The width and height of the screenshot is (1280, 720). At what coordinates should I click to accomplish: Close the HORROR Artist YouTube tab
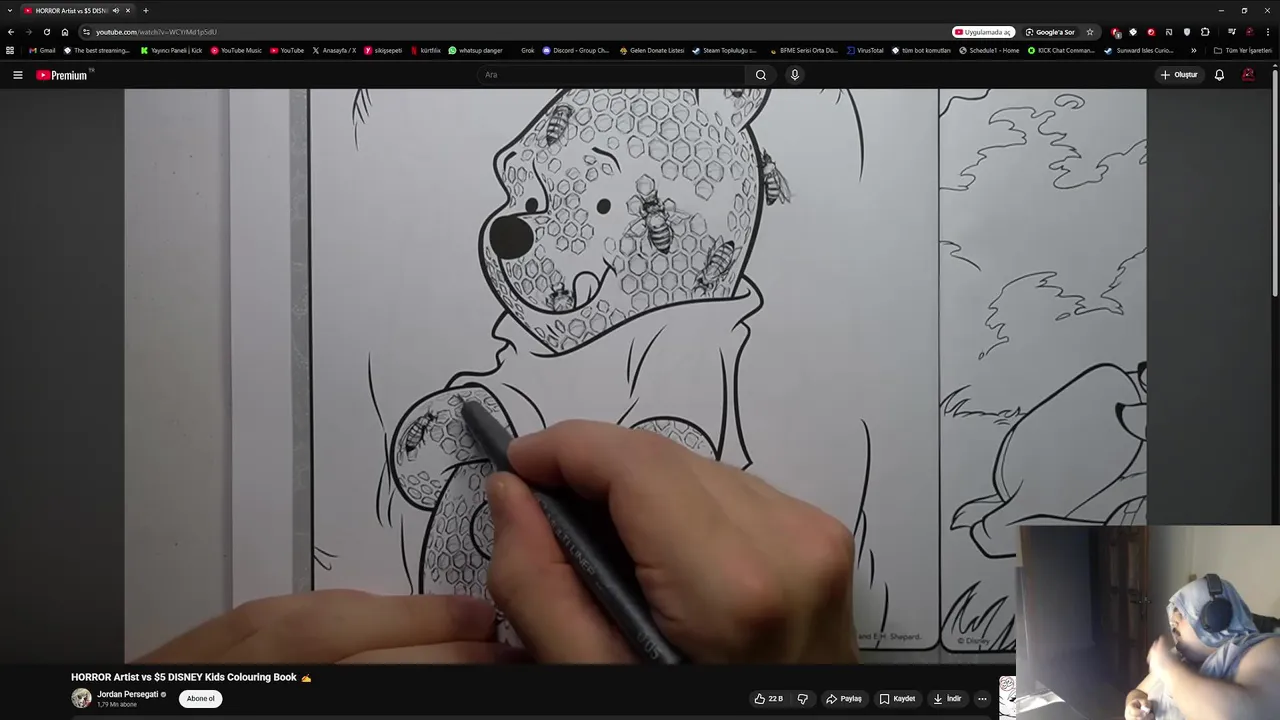click(128, 10)
